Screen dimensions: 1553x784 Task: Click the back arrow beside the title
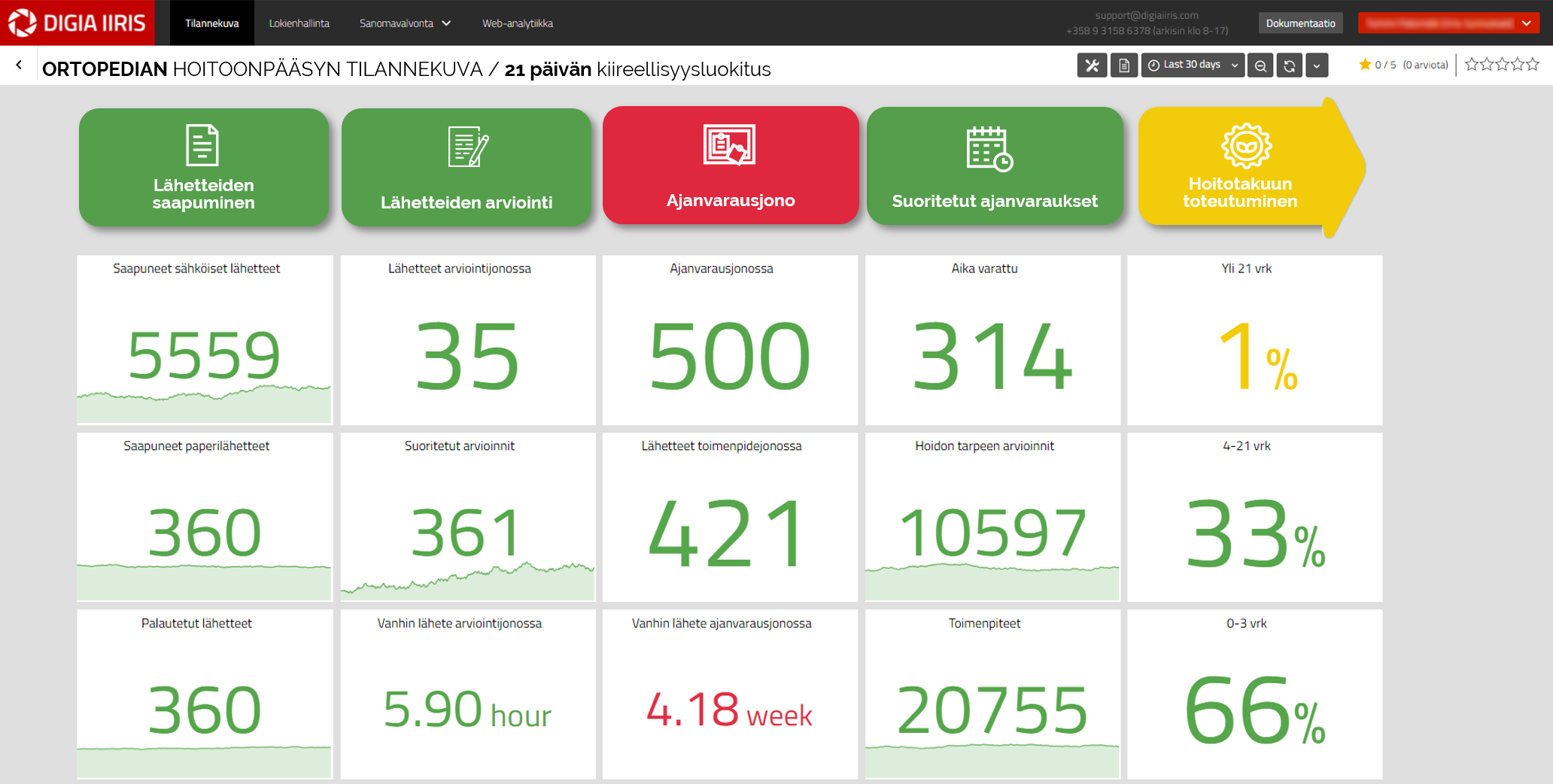coord(19,65)
